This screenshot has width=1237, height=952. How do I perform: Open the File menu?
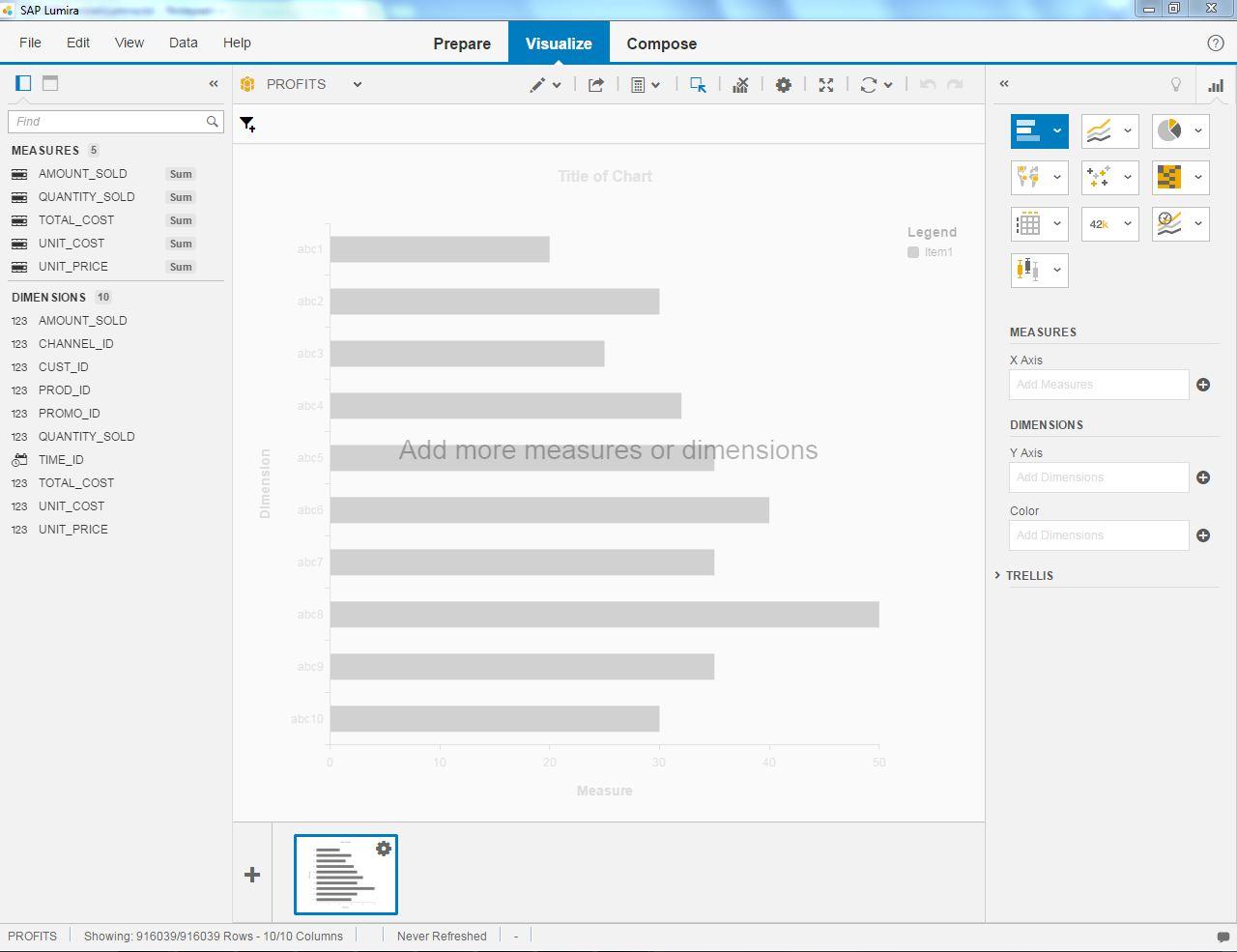click(x=30, y=43)
